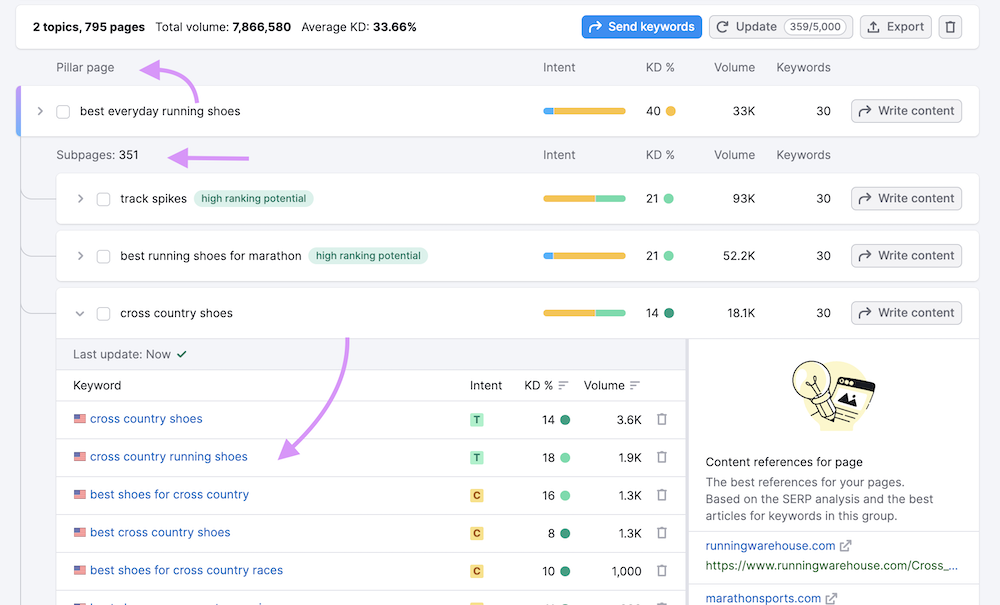This screenshot has width=1000, height=605.
Task: Click the delete icon beside 'best shoes for cross country'
Action: 661,495
